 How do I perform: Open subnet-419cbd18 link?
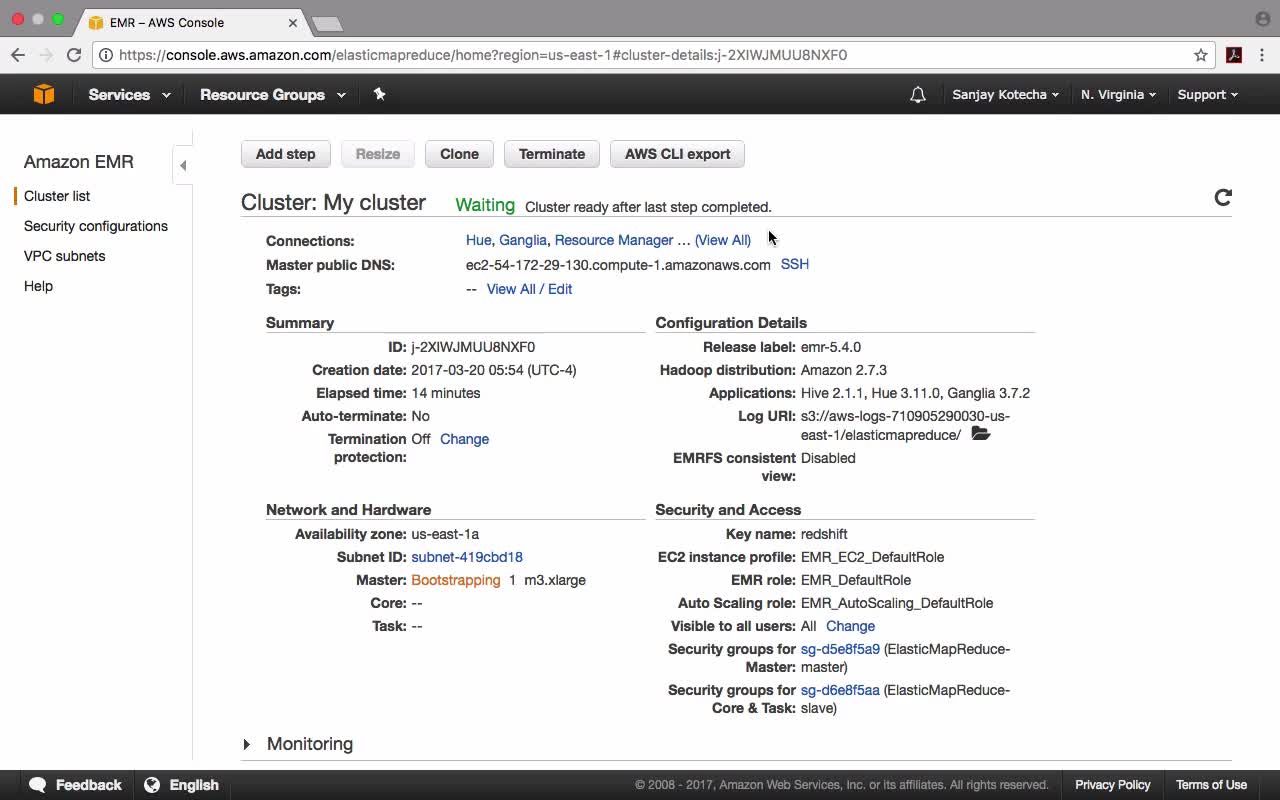coord(467,557)
